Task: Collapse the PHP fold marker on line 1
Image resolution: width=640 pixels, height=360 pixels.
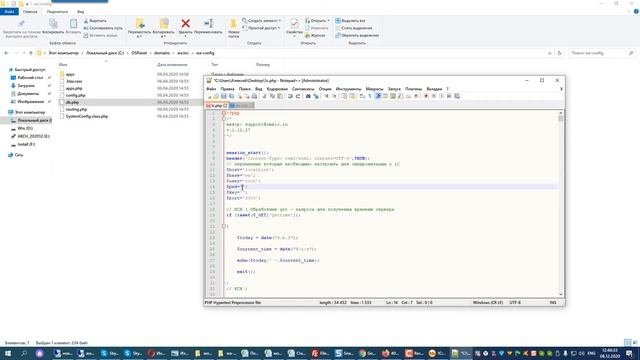Action: click(224, 113)
